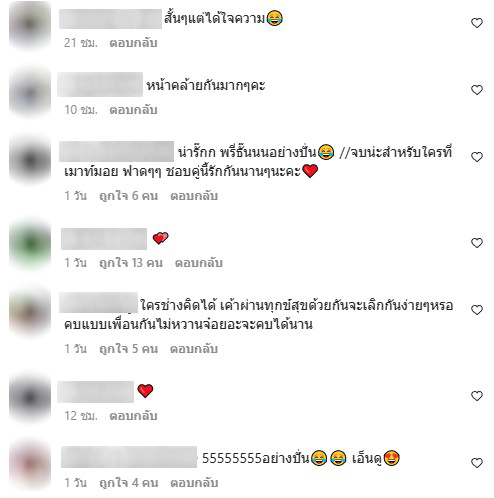Viewport: 494px width, 498px height.
Task: Reply to the comment with 13 likes
Action: [x=199, y=263]
